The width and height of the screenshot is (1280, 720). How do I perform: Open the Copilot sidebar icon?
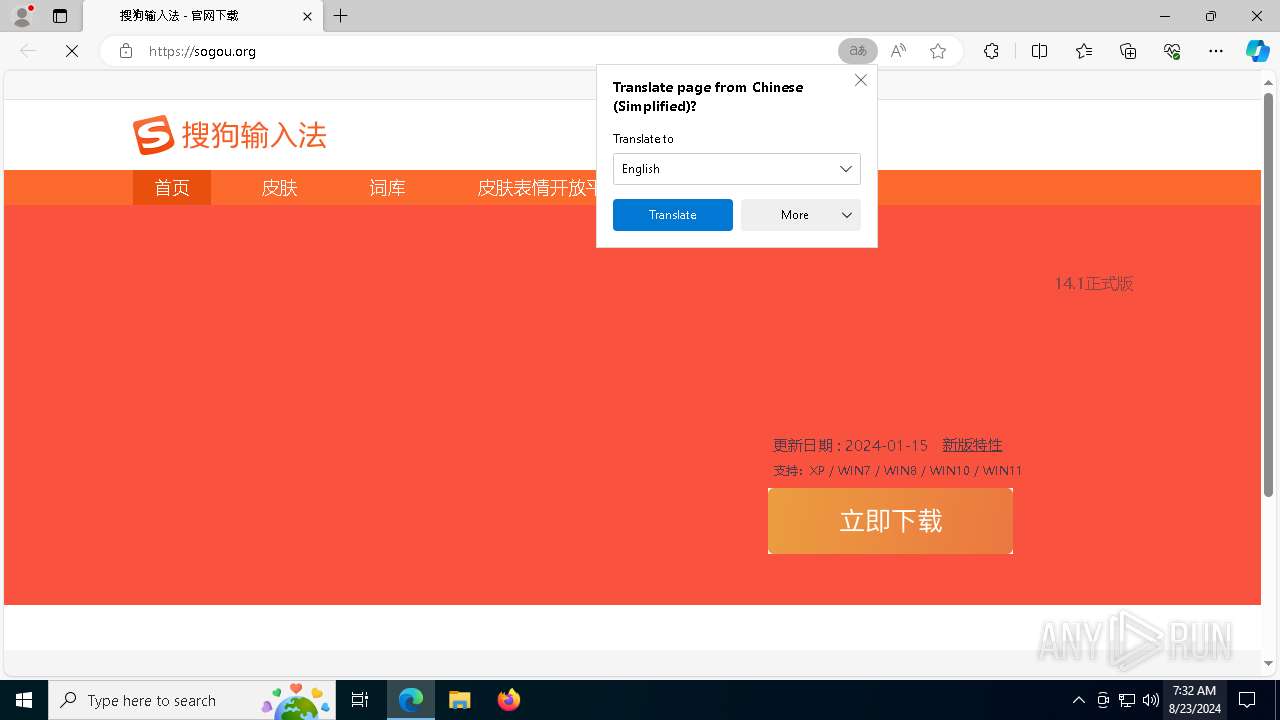point(1257,51)
